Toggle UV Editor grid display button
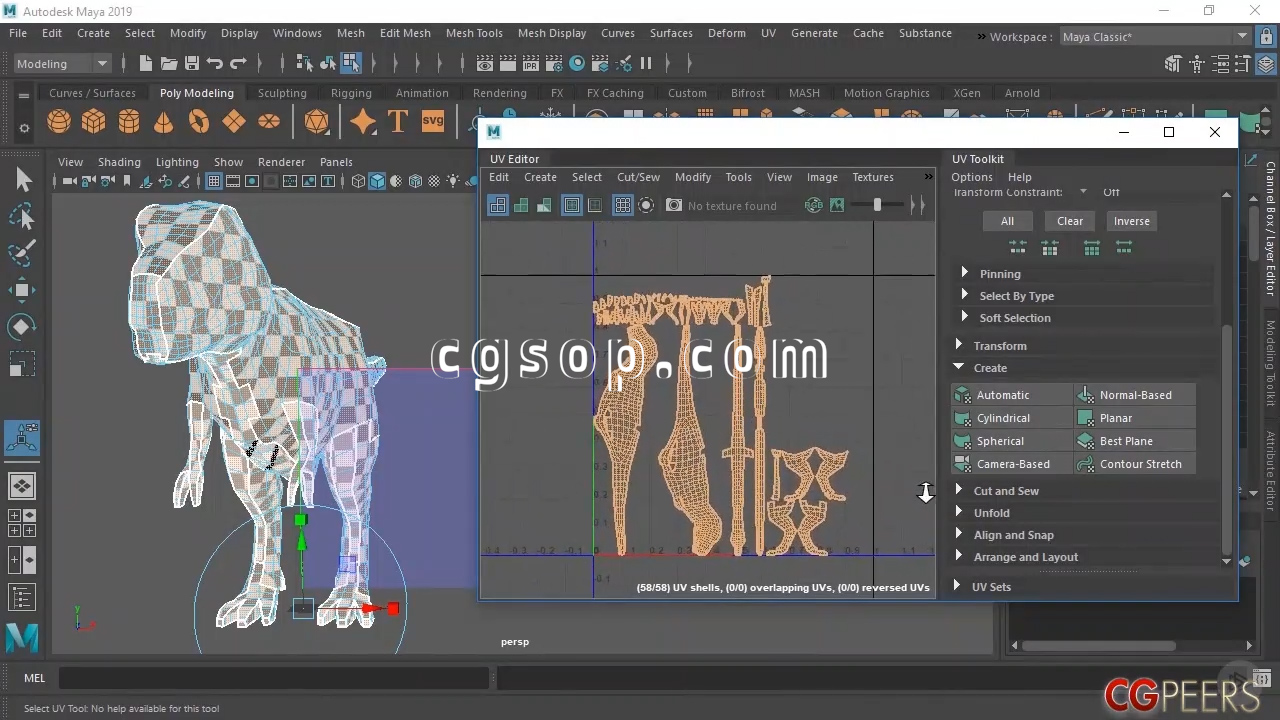The width and height of the screenshot is (1280, 720). pos(622,205)
